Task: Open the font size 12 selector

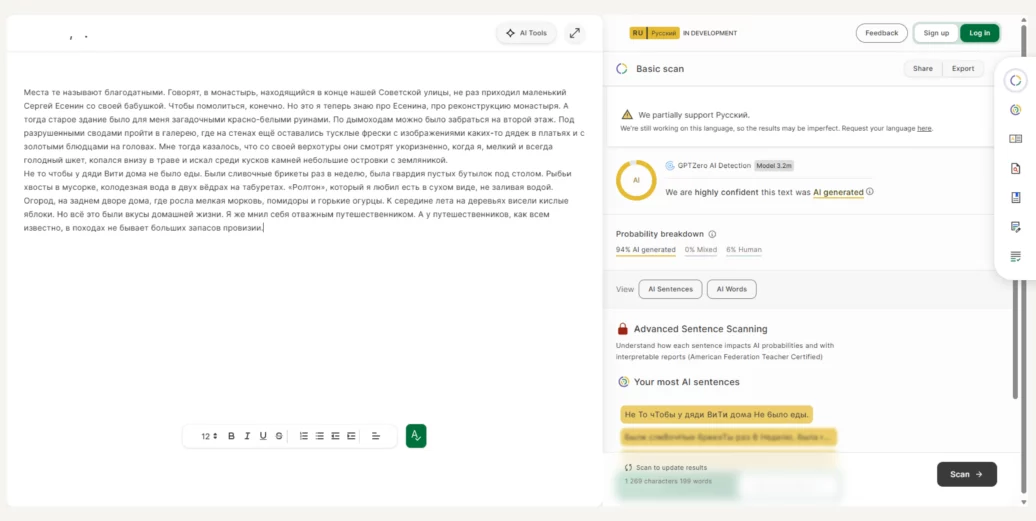Action: click(x=209, y=436)
